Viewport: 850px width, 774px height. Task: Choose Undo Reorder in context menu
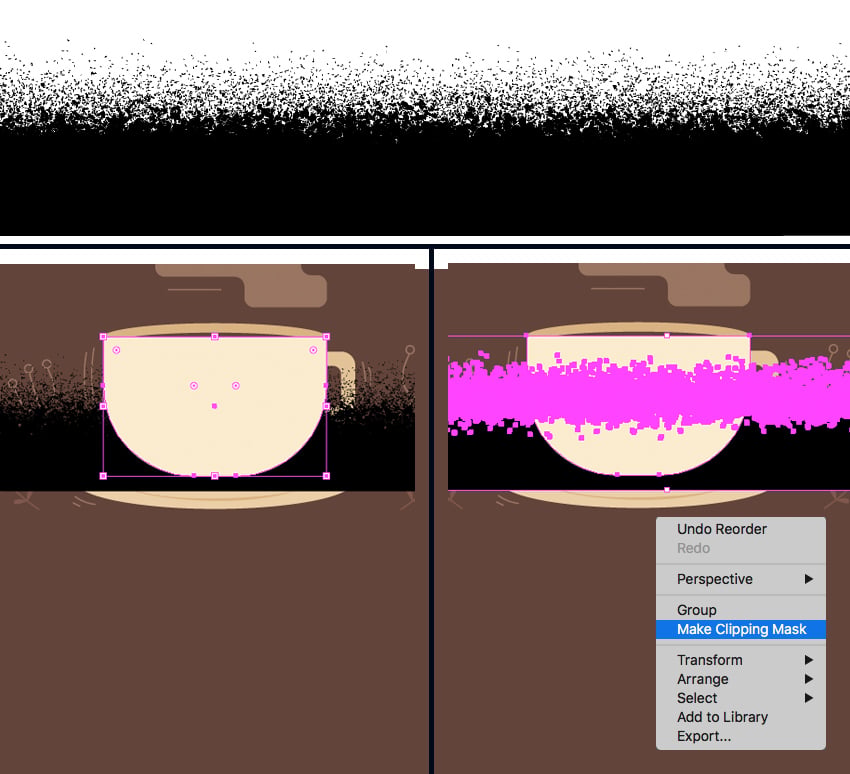coord(740,529)
